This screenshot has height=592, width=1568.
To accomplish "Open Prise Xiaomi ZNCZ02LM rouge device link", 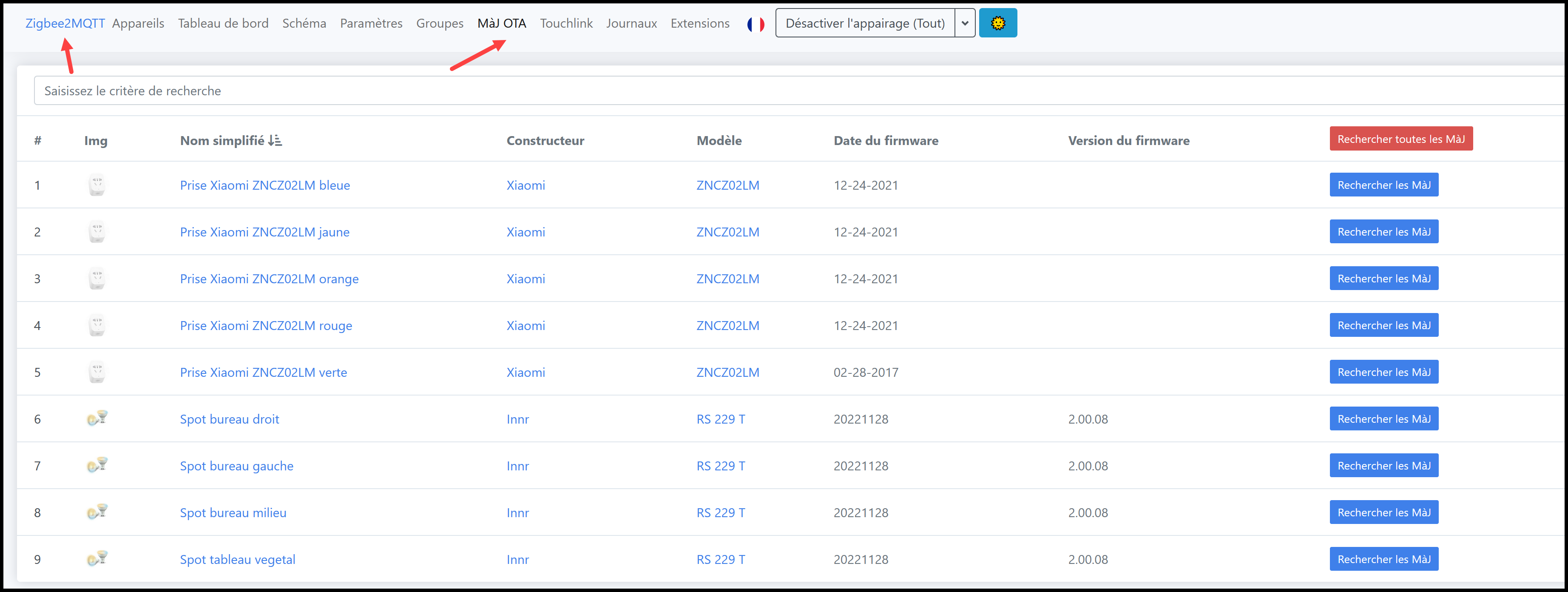I will pos(266,326).
